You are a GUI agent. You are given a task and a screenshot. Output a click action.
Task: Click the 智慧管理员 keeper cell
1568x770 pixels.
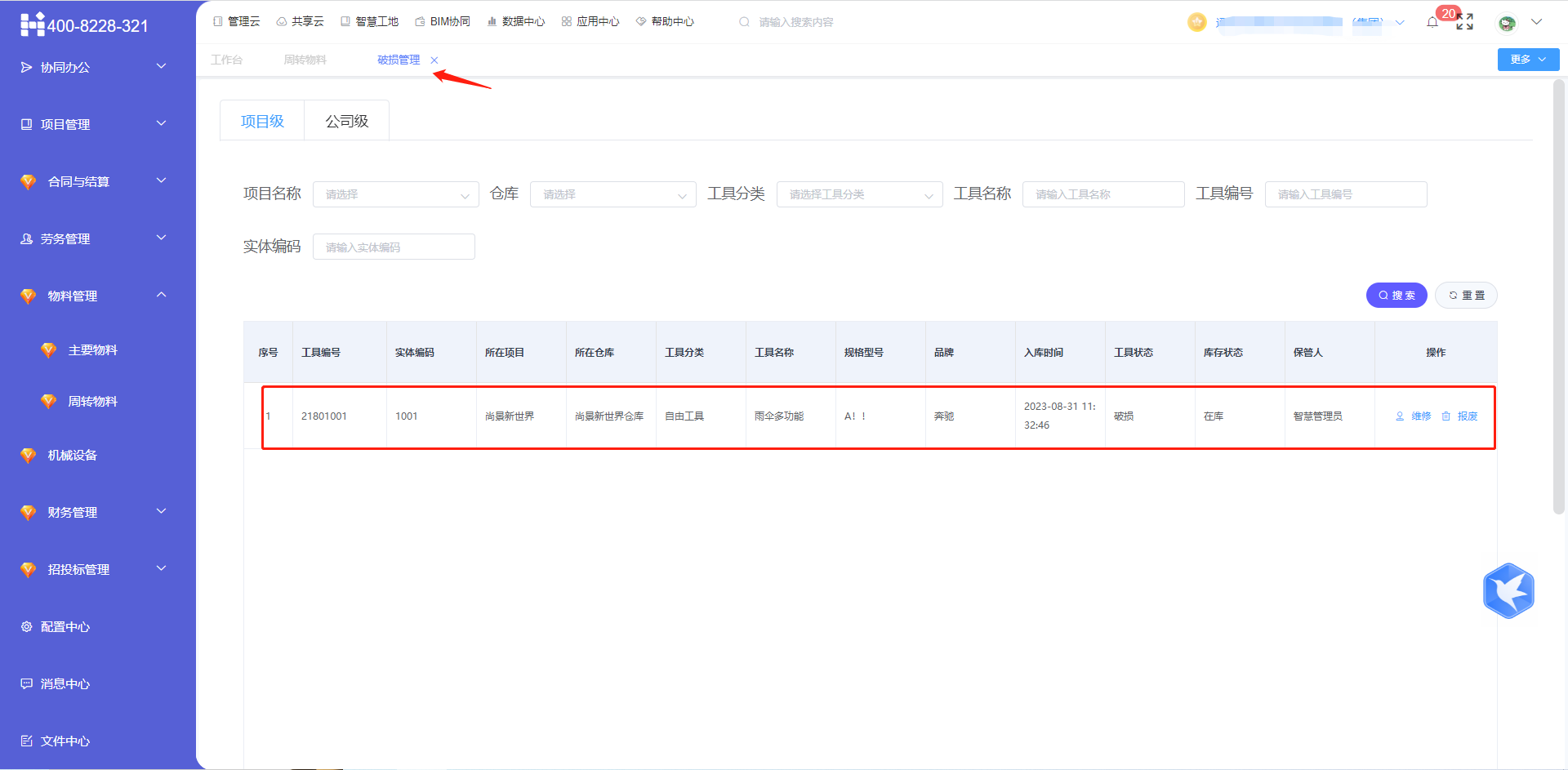(1317, 416)
